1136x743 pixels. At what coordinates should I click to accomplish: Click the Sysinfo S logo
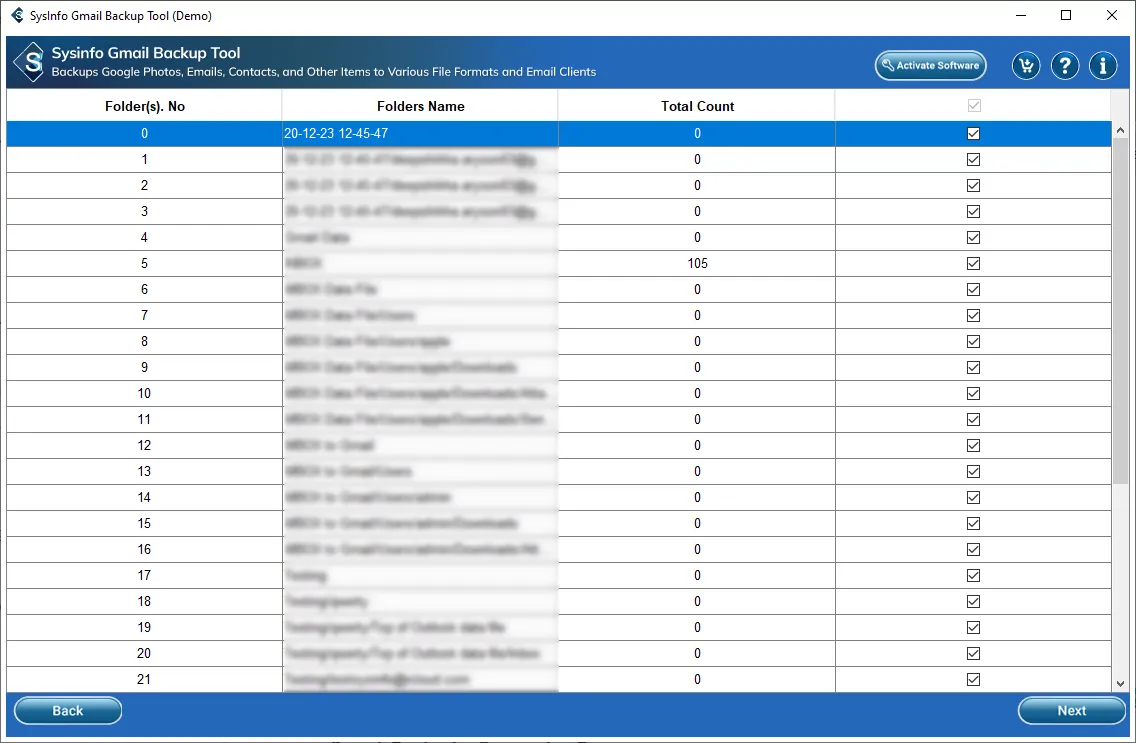[30, 62]
